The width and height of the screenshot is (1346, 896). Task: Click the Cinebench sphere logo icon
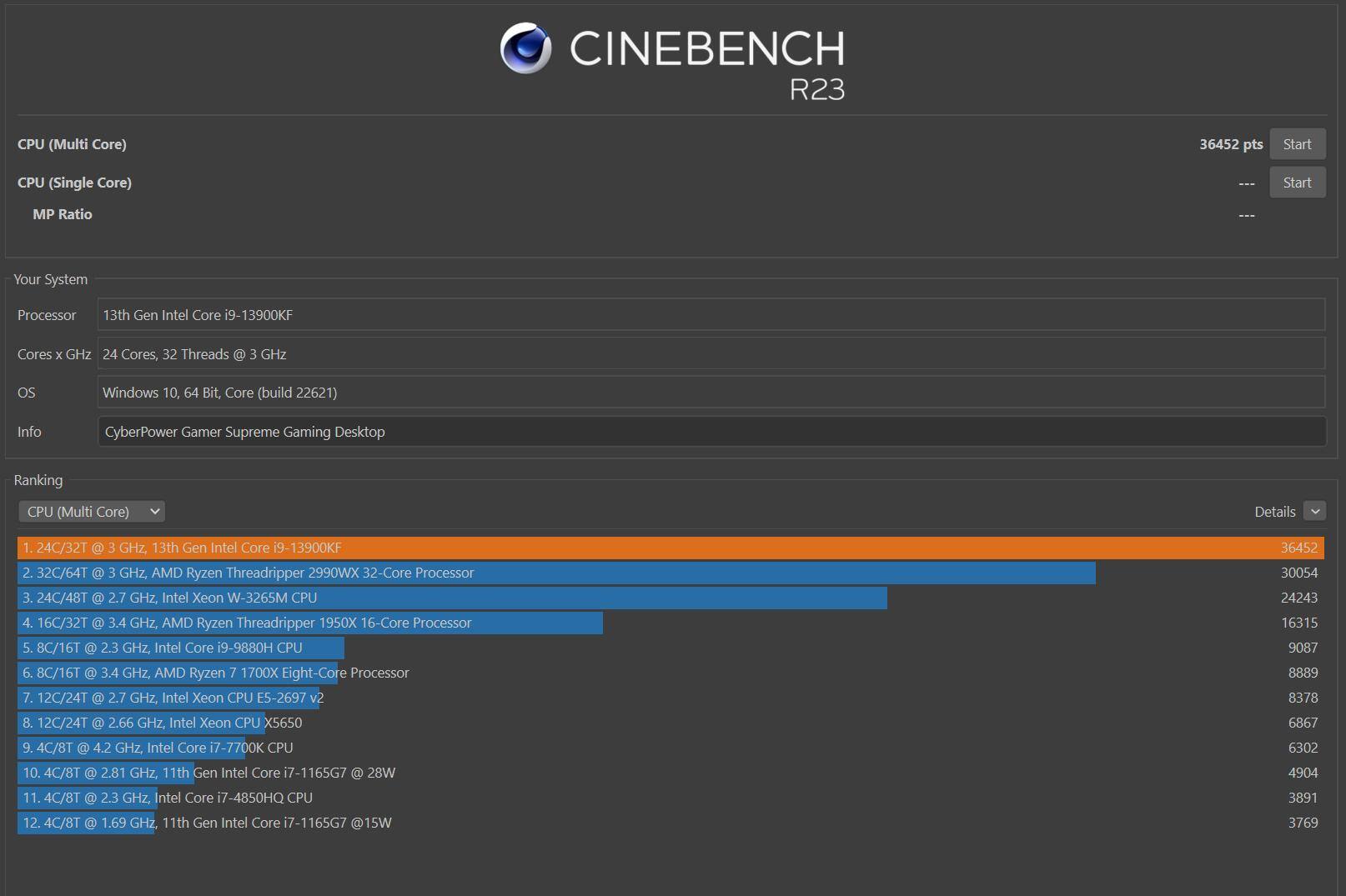[525, 48]
